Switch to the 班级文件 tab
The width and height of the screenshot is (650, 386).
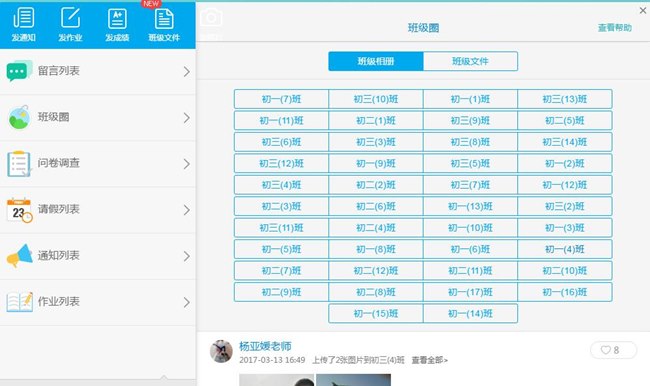pos(470,61)
